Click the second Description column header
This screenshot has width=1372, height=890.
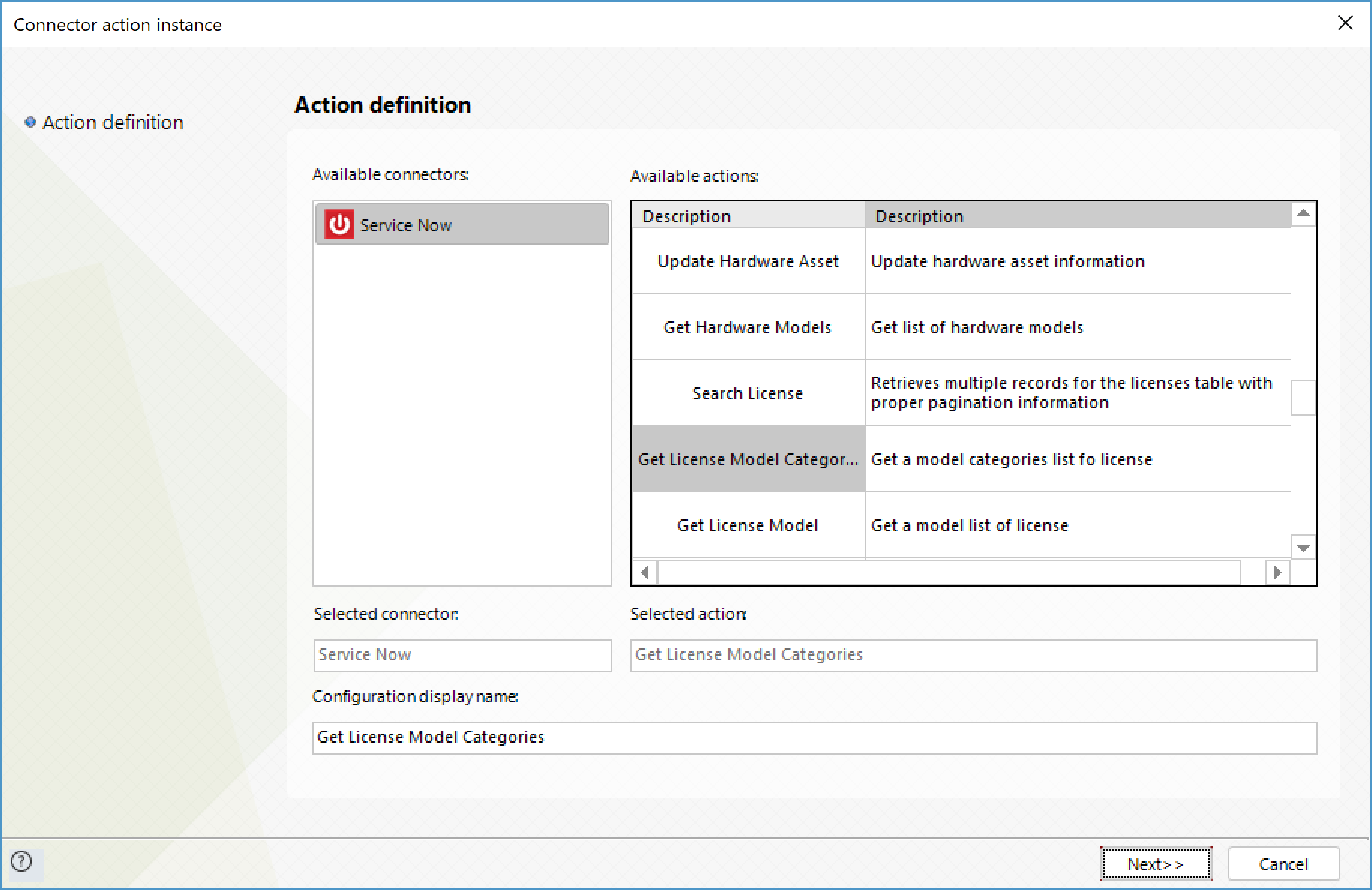[x=1078, y=215]
